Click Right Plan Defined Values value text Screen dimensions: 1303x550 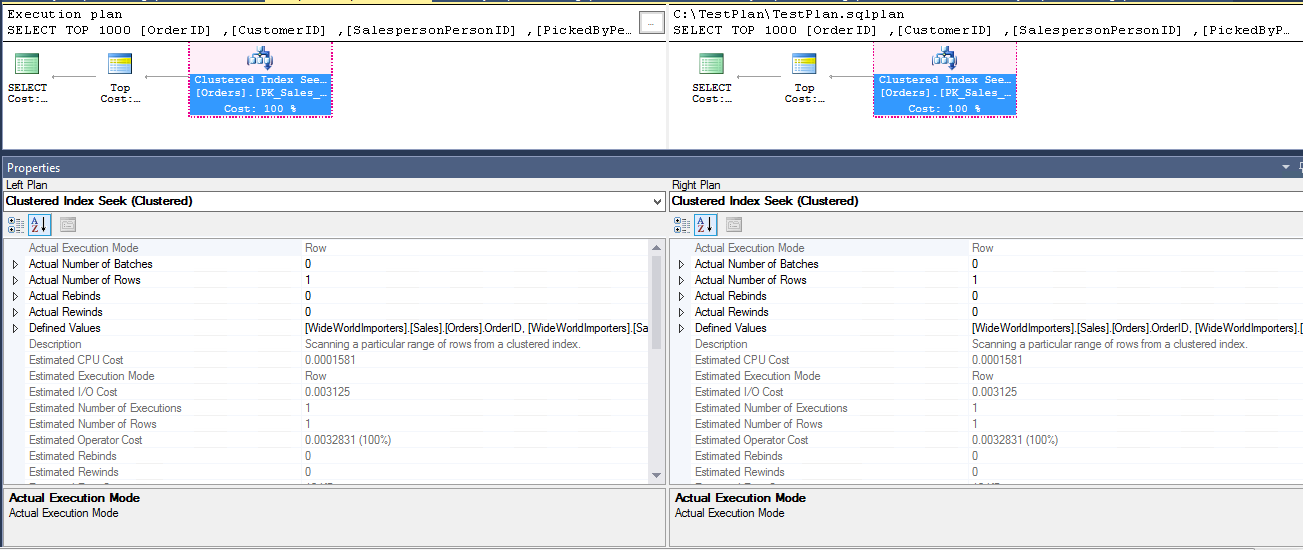(1137, 328)
